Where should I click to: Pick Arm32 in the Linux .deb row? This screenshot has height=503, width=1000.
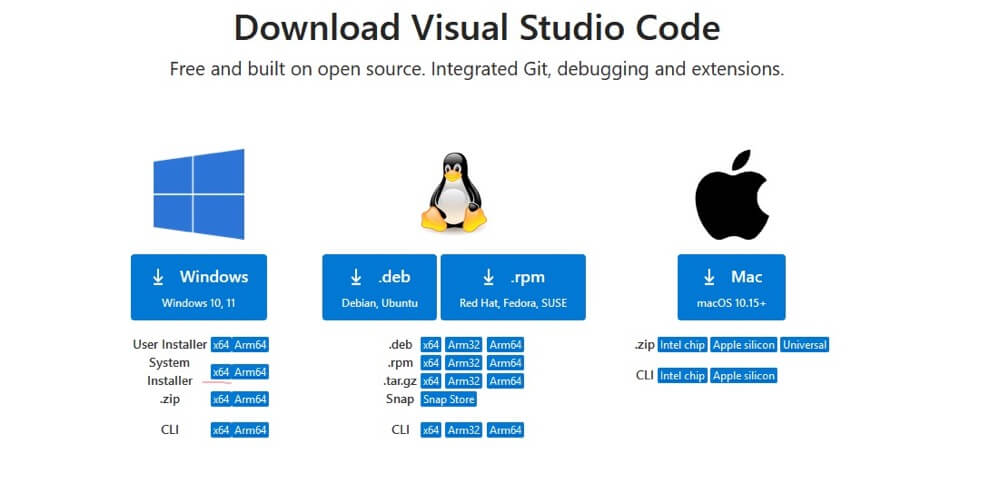(x=464, y=345)
